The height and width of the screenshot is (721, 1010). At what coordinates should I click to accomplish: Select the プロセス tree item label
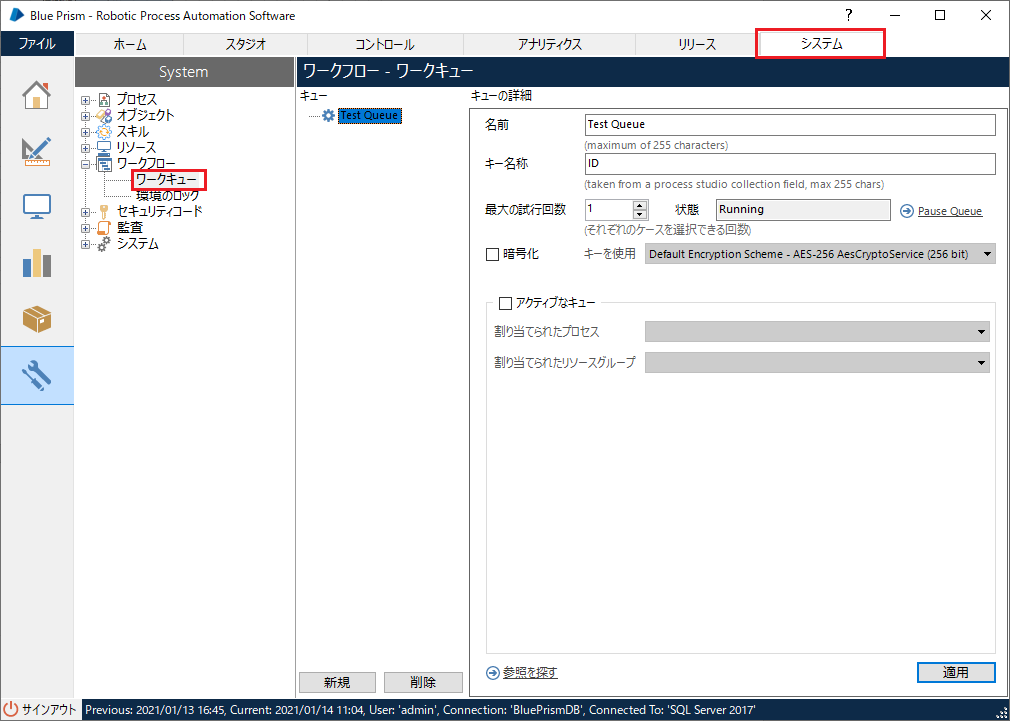coord(137,100)
